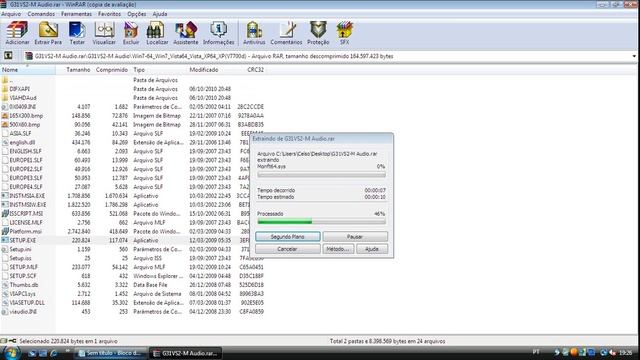The height and width of the screenshot is (360, 640).
Task: Click the Ajuda button in the dialog
Action: 372,249
